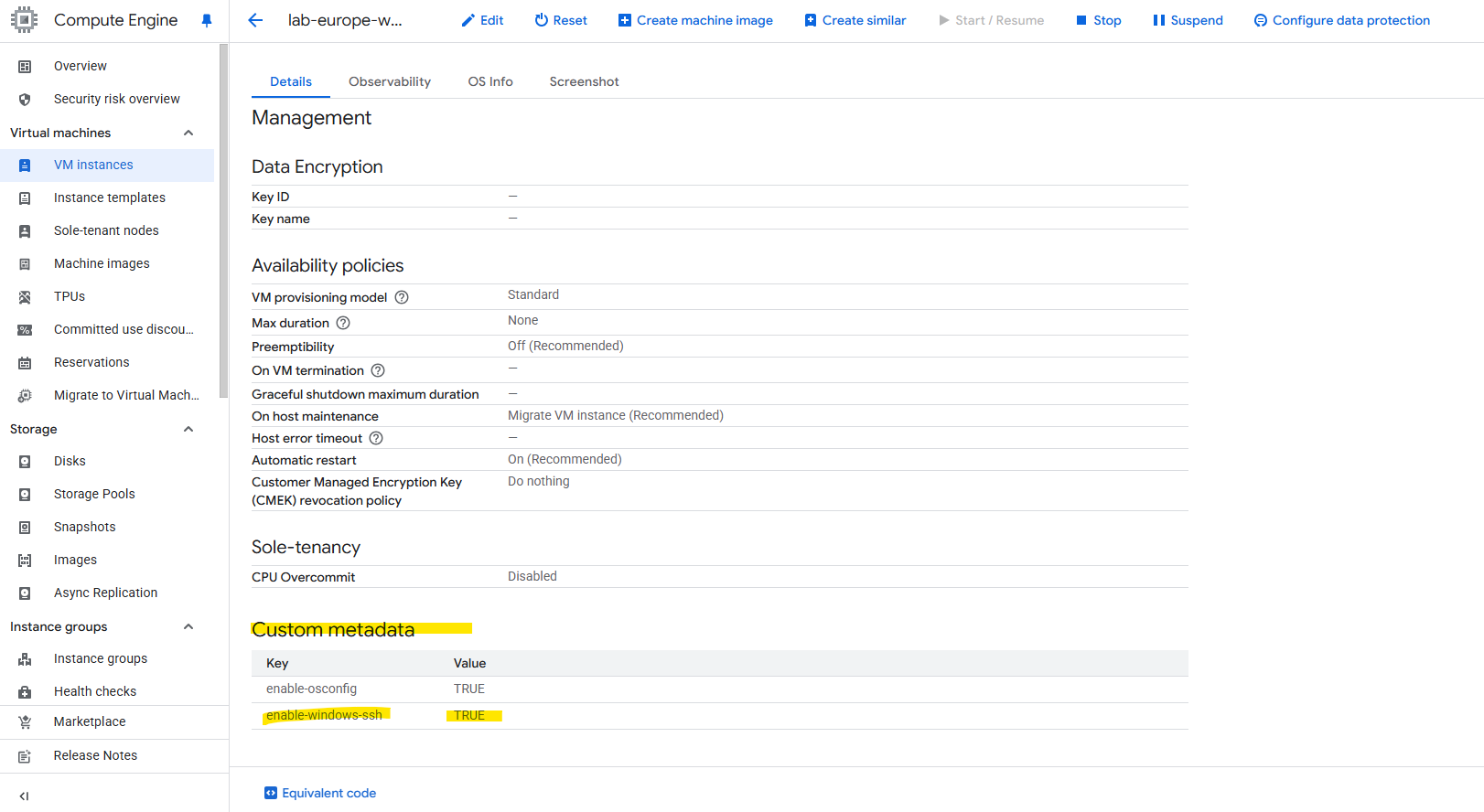
Task: Click the Custom metadata heading
Action: (x=333, y=629)
